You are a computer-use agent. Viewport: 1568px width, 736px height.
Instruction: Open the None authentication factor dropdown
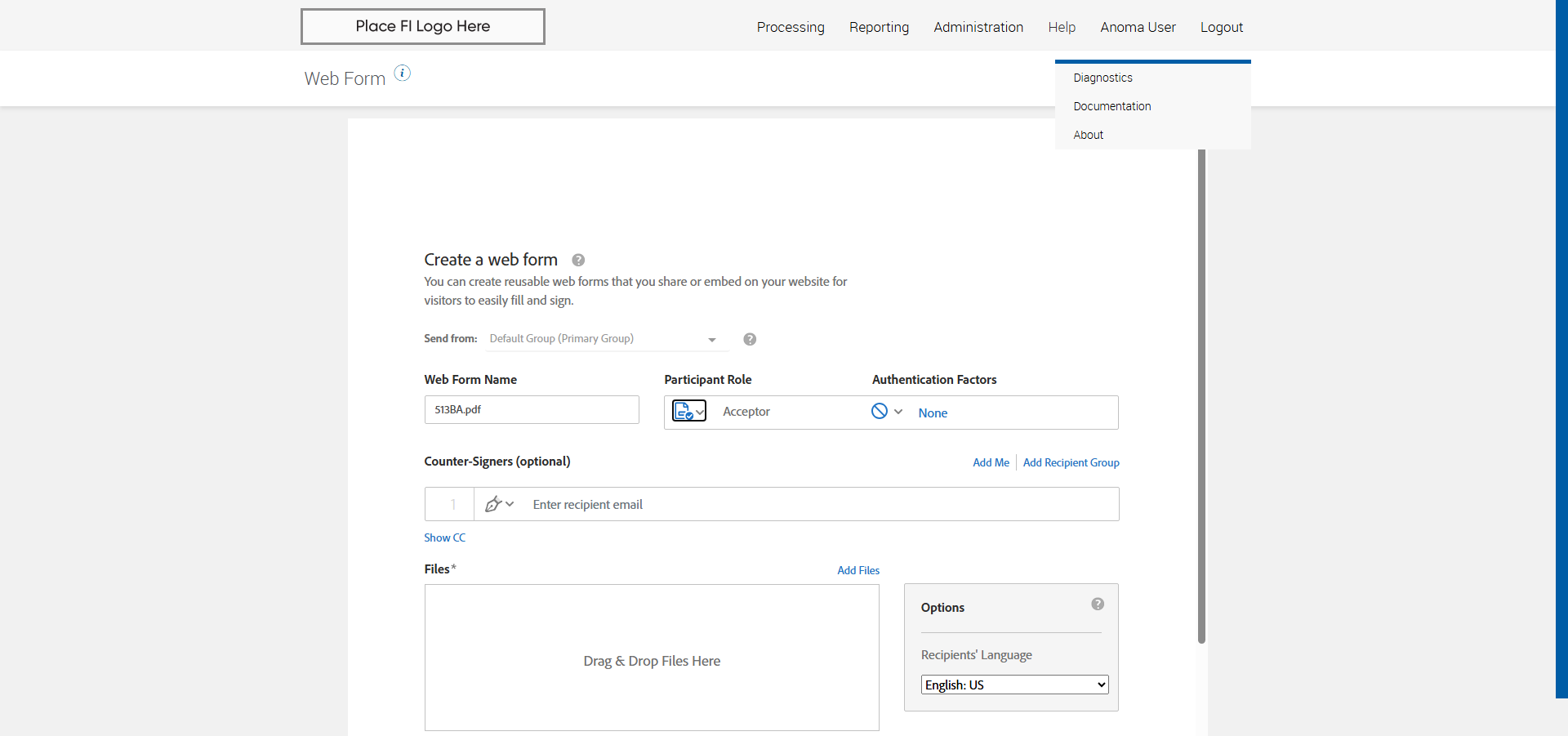933,413
